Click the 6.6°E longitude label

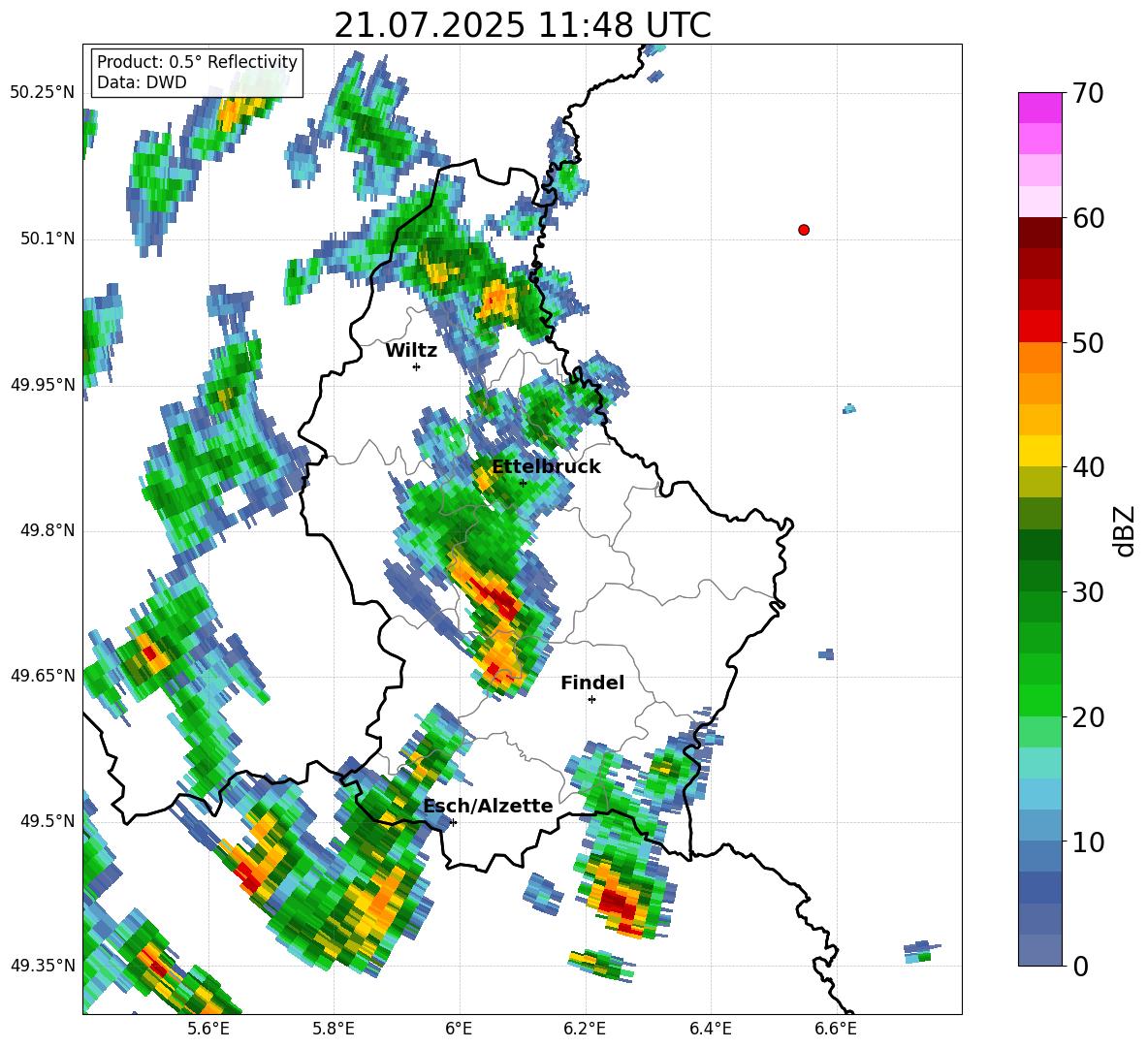[x=836, y=1029]
